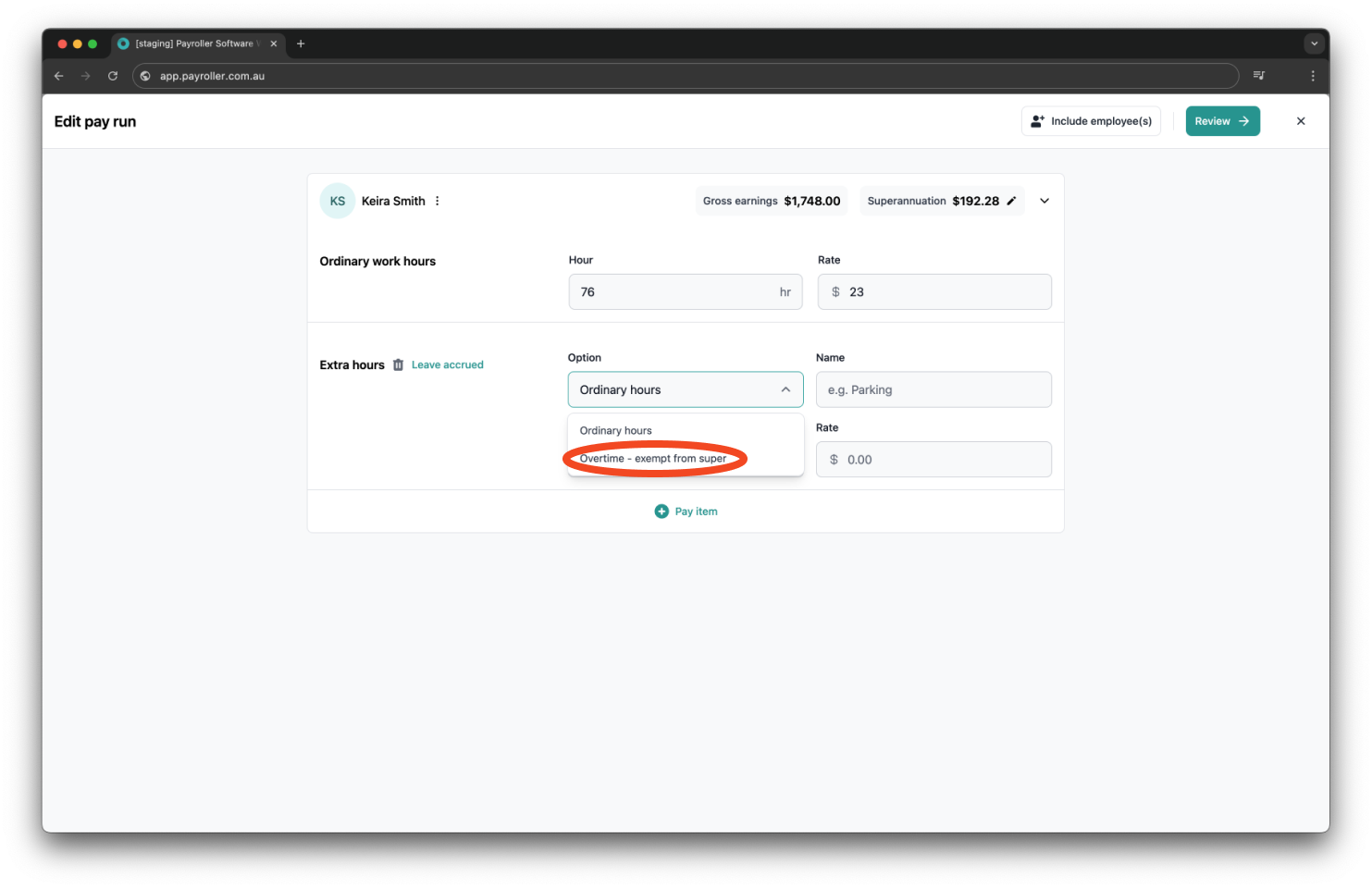The width and height of the screenshot is (1372, 888).
Task: Click the KS avatar circle
Action: [337, 201]
